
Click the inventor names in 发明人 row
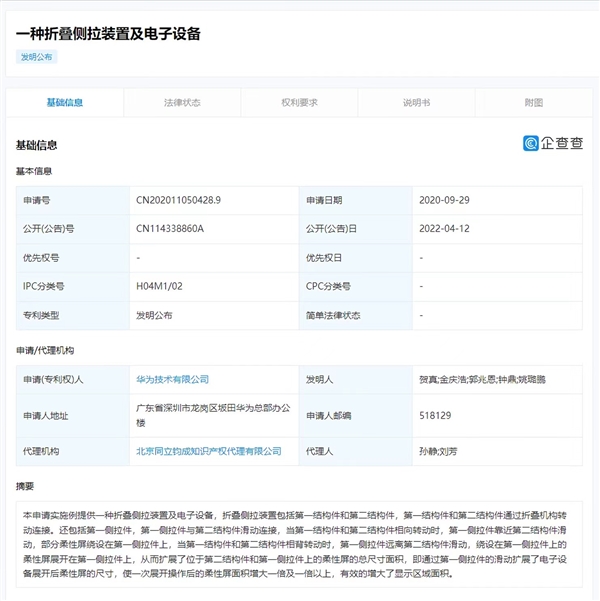(482, 380)
